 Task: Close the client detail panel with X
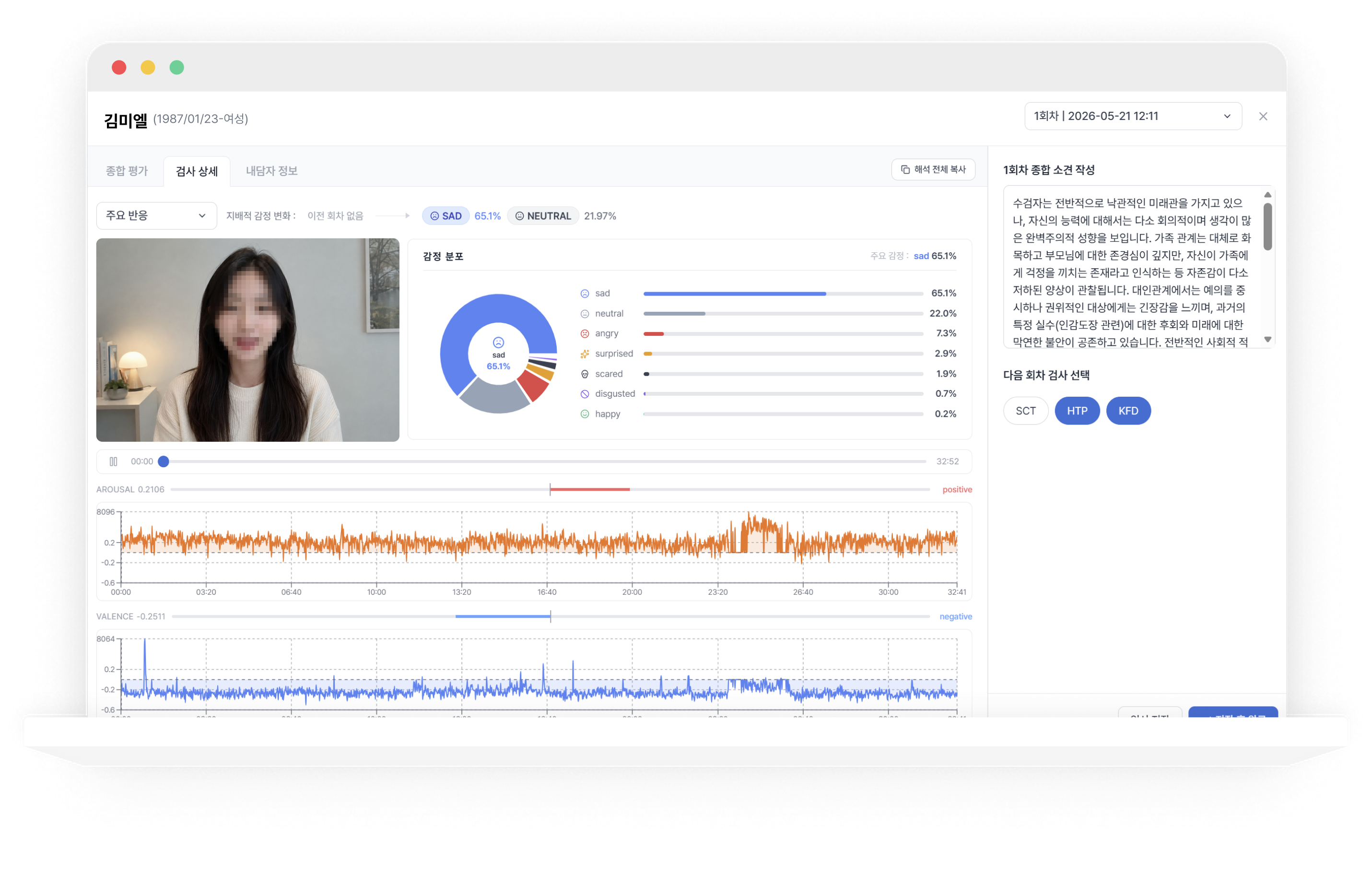(1263, 116)
